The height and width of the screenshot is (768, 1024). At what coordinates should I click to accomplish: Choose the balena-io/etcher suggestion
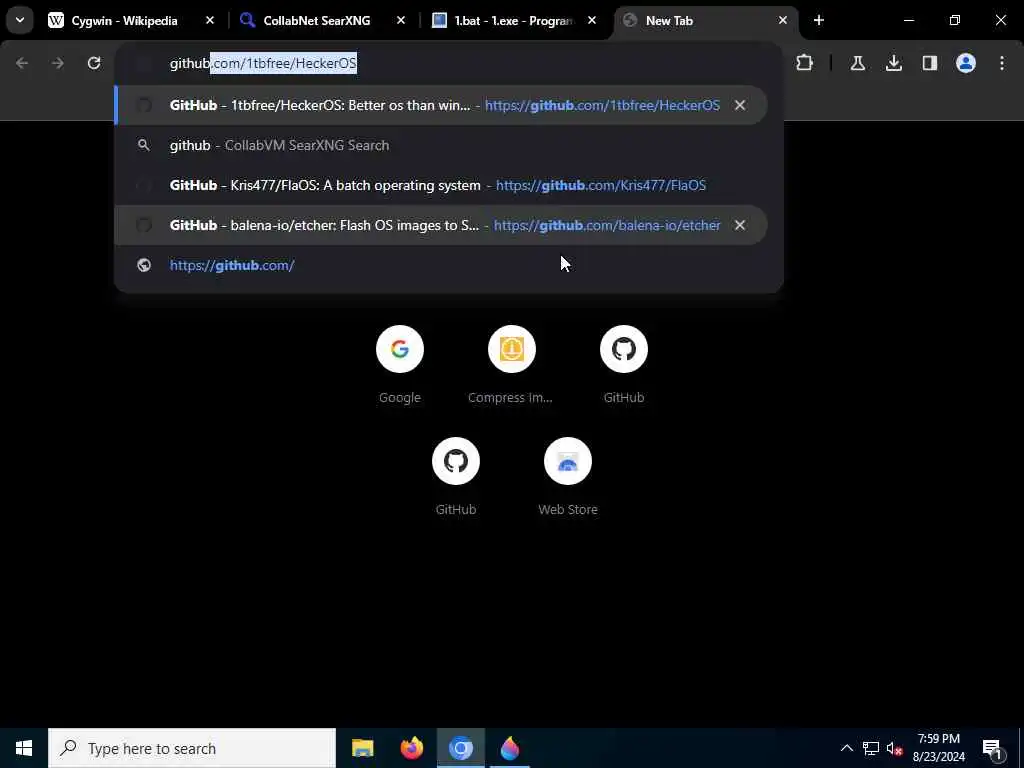click(x=441, y=225)
